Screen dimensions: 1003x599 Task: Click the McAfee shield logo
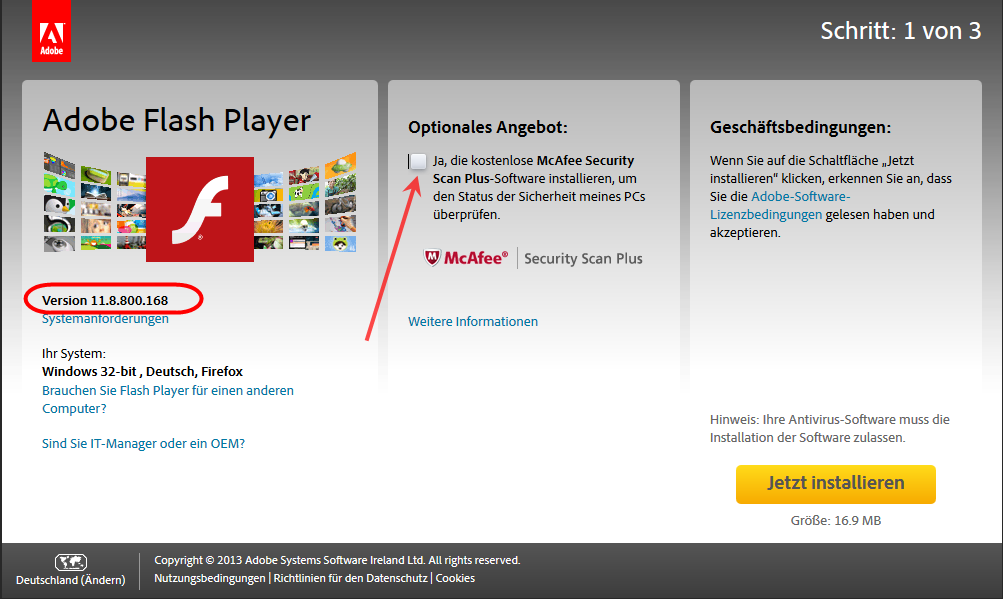point(432,258)
